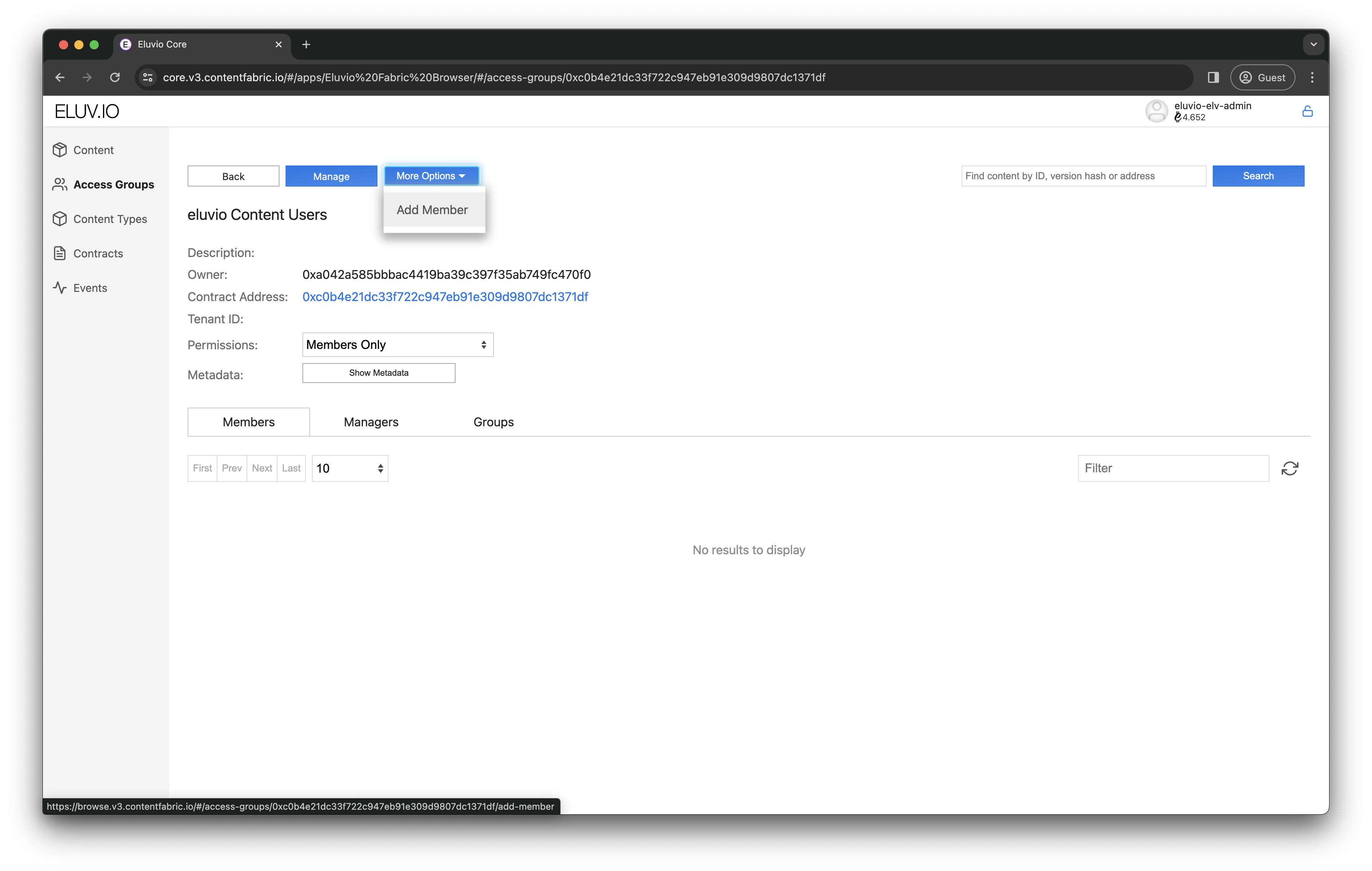The width and height of the screenshot is (1372, 871).
Task: Click the browser address bar URL
Action: click(494, 77)
